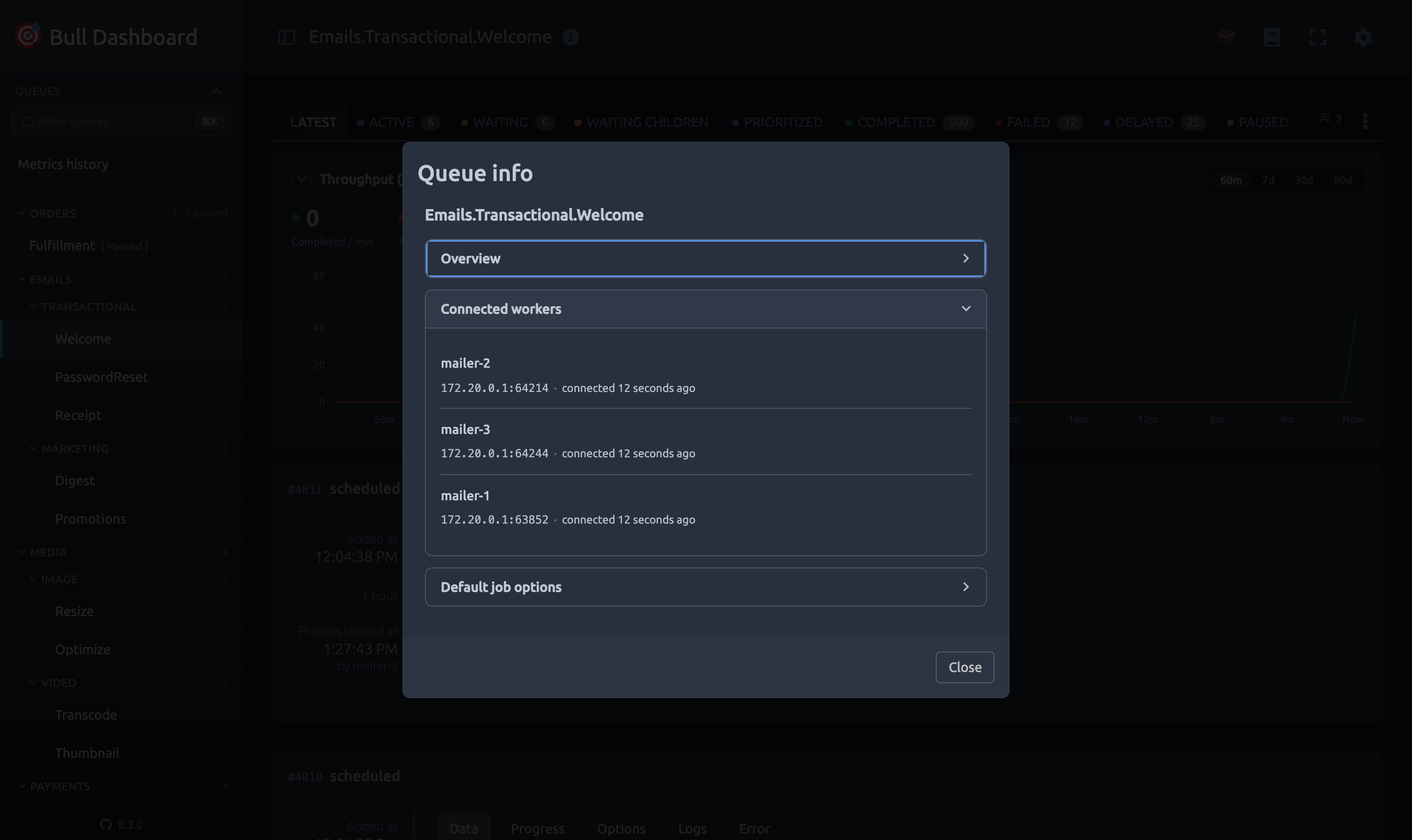Select the 90d time range

[1342, 180]
